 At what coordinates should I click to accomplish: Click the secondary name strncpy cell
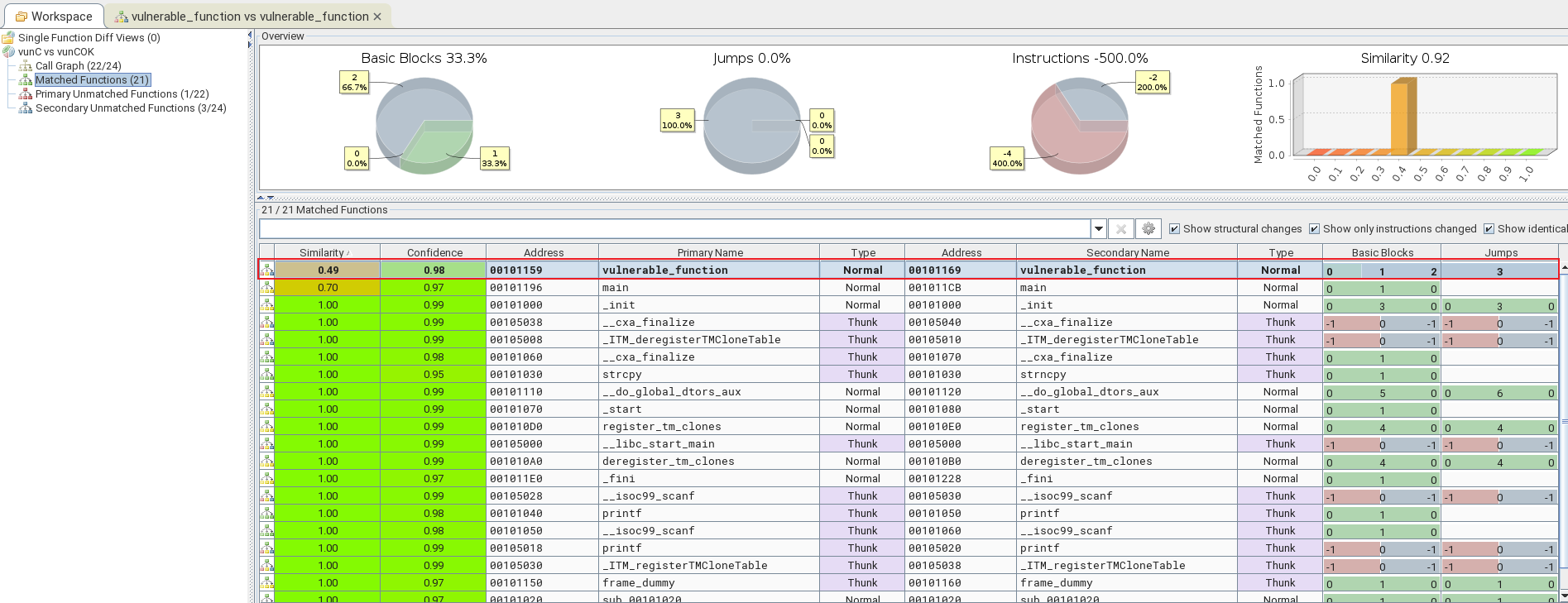click(1127, 375)
